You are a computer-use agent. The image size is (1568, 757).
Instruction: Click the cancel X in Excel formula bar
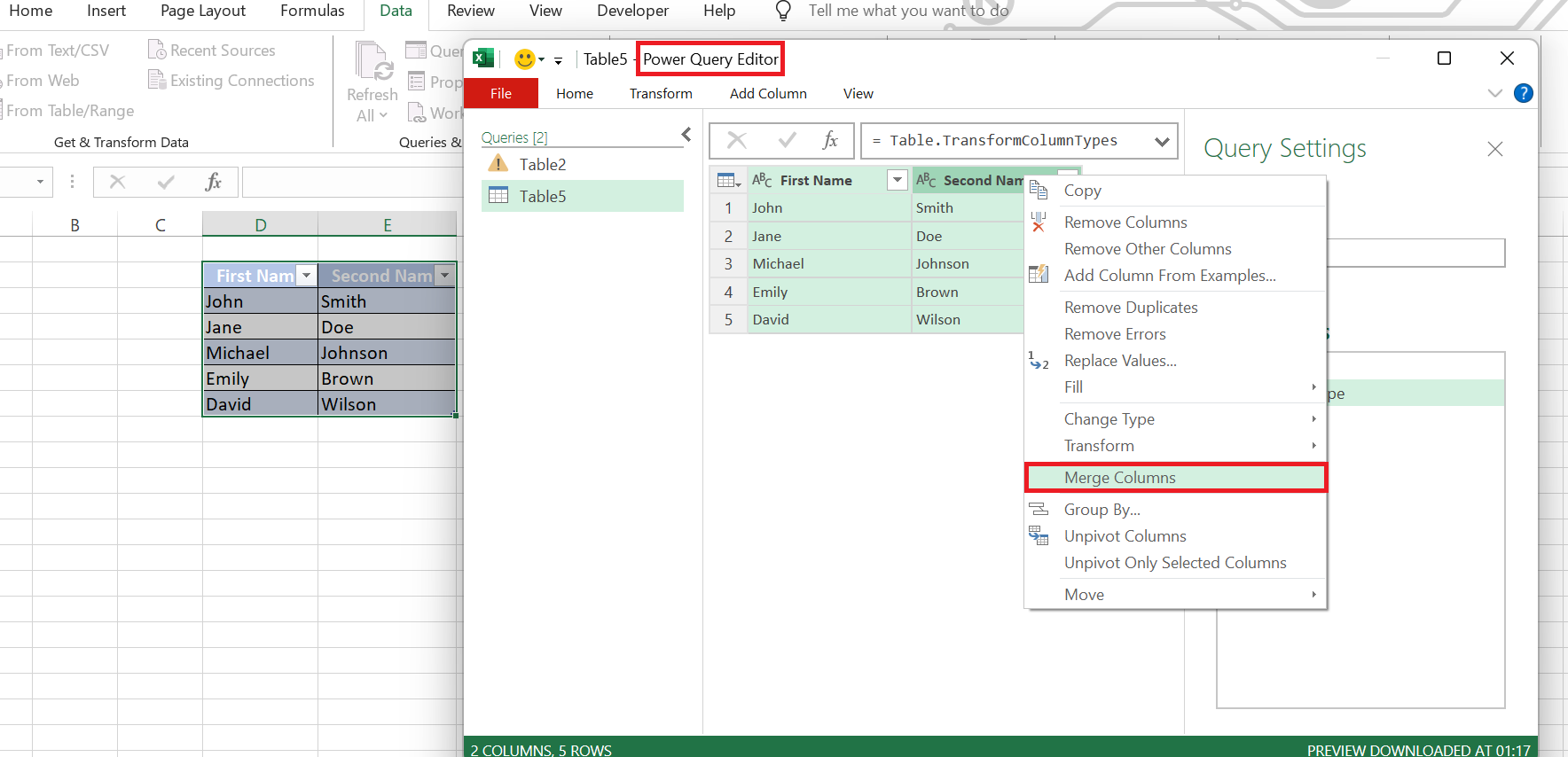[x=117, y=182]
